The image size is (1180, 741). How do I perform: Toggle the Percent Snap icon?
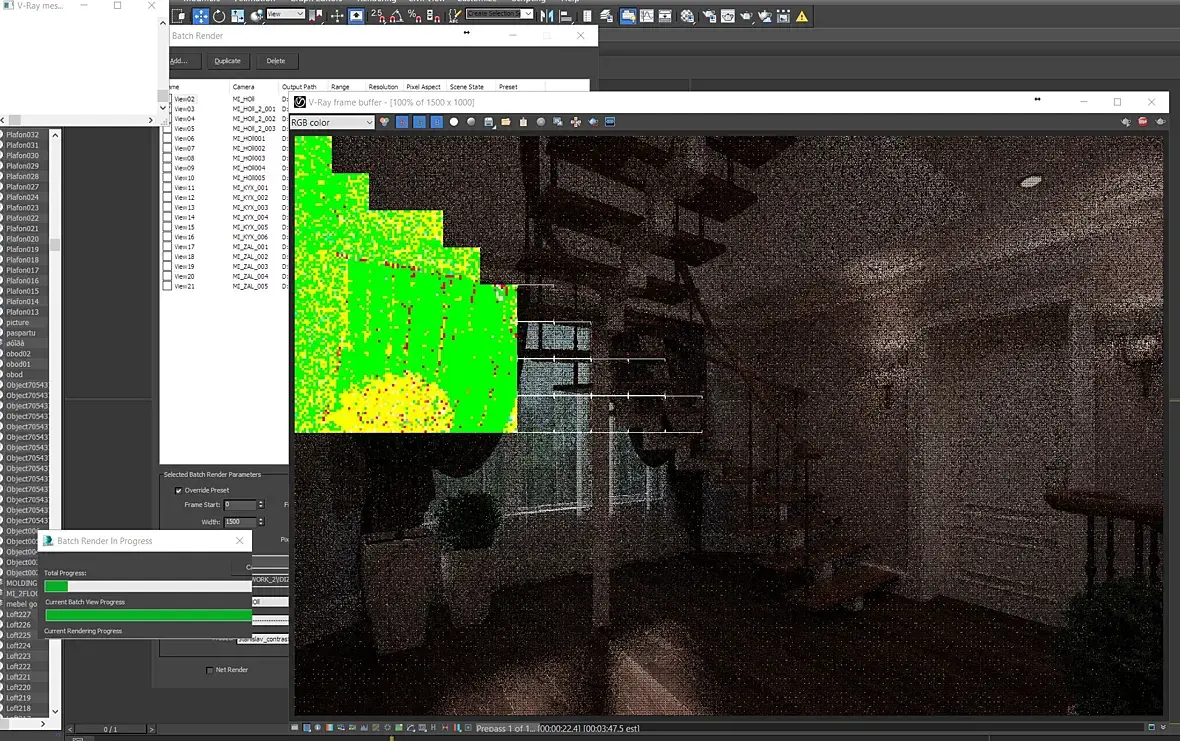point(414,16)
